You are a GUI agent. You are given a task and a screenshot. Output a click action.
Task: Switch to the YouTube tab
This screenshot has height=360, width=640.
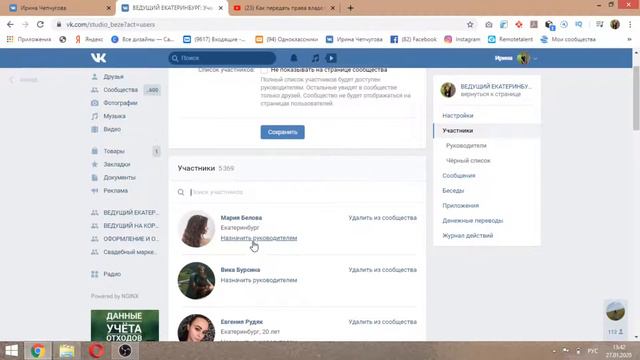[284, 8]
